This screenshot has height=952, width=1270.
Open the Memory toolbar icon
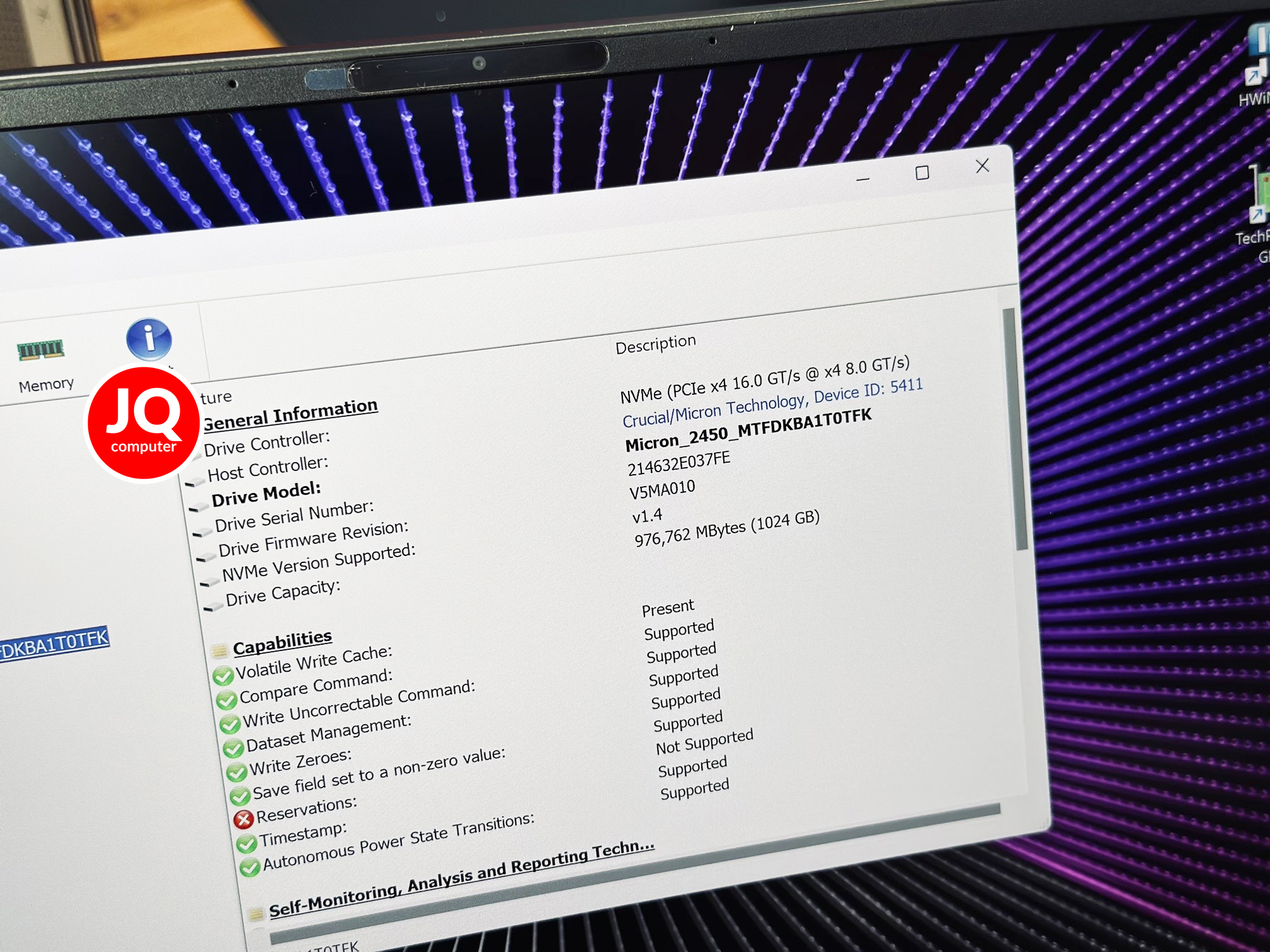(x=42, y=365)
